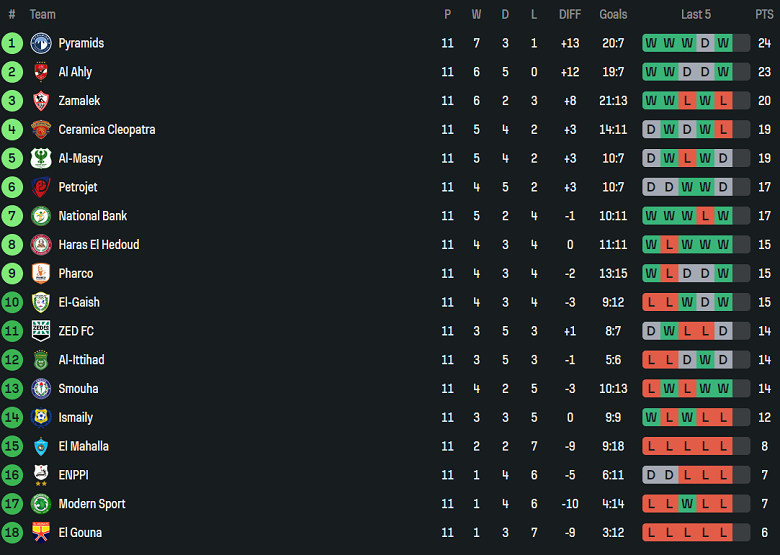Click the Last 5 column header

pos(696,14)
